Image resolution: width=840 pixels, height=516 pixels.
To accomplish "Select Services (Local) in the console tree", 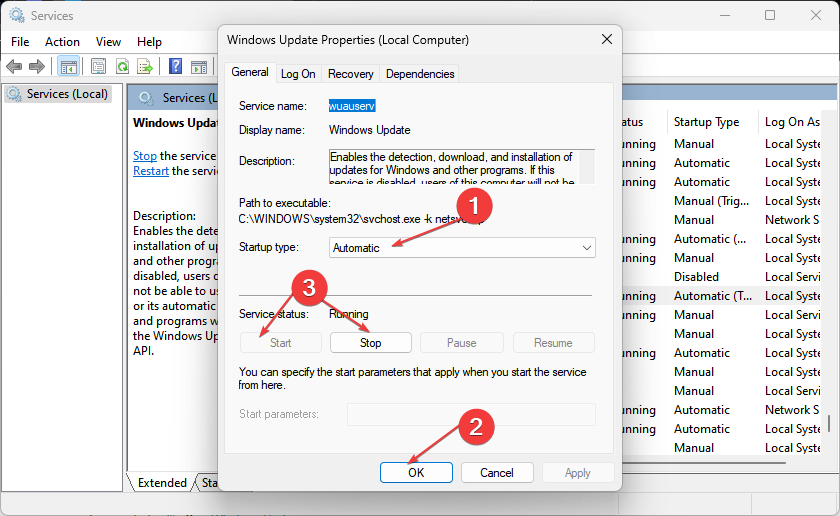I will pyautogui.click(x=58, y=94).
